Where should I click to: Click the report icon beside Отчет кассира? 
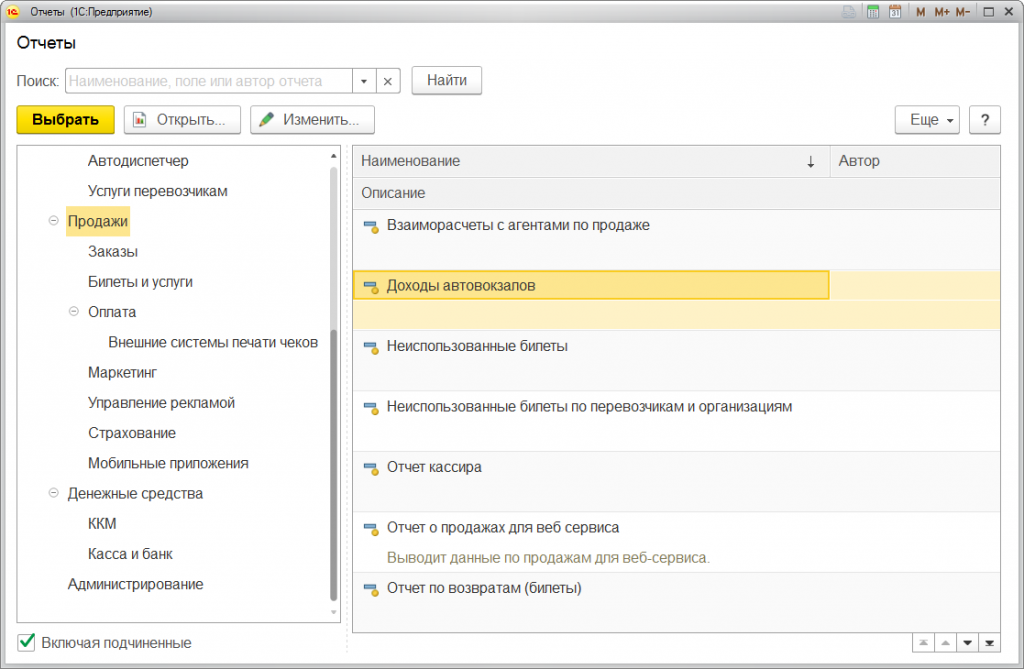[370, 468]
